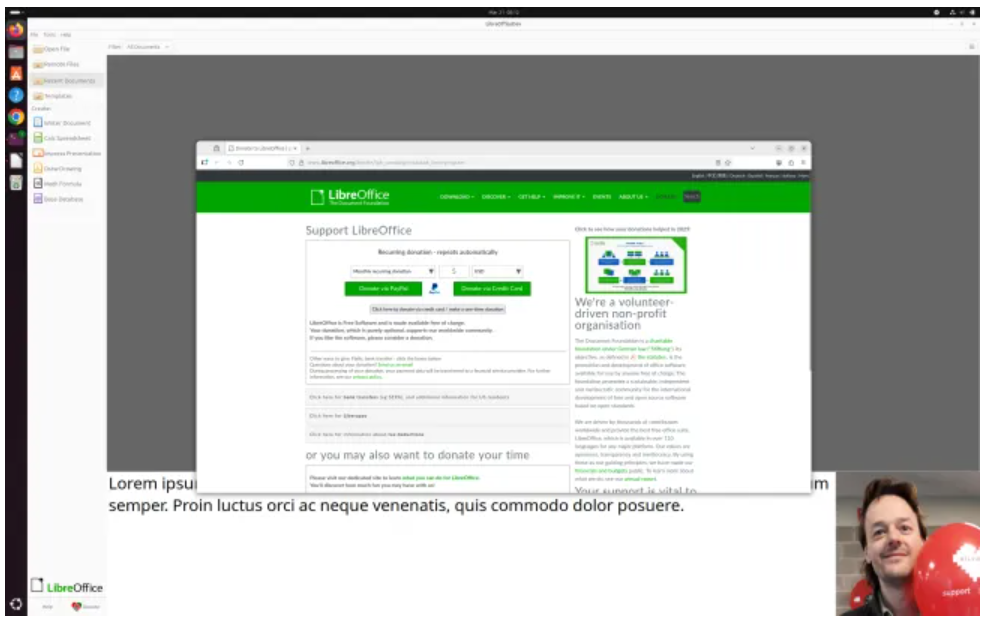This screenshot has width=984, height=621.
Task: Follow the 'what you can do for LibreOffice' link
Action: (441, 478)
